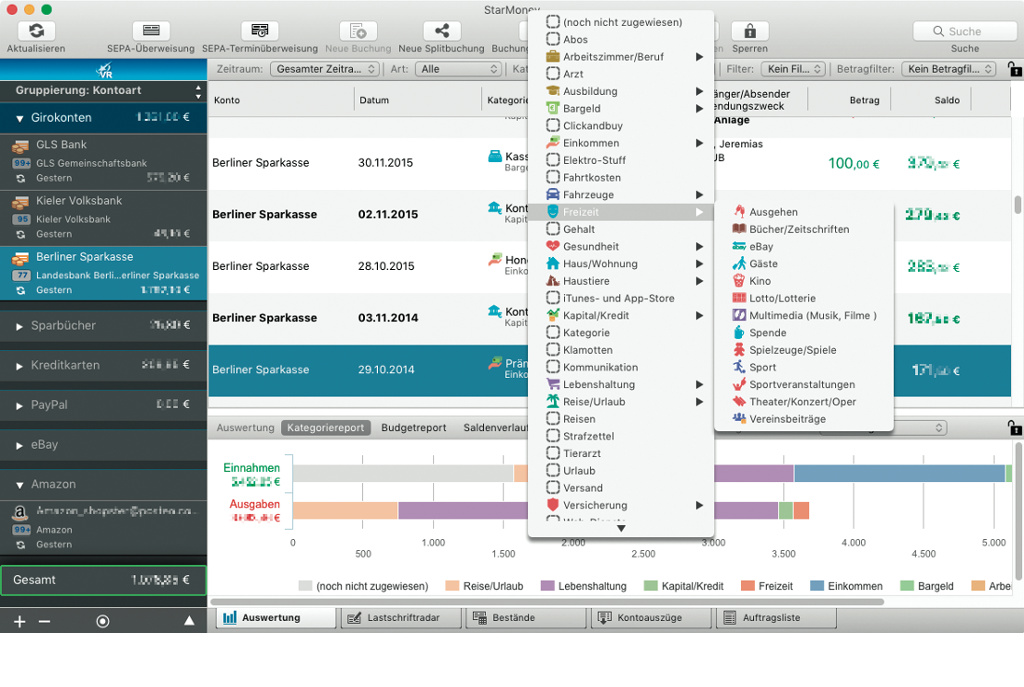Click the SEPA-Terminüberweisung icon
1024x687 pixels.
259,31
